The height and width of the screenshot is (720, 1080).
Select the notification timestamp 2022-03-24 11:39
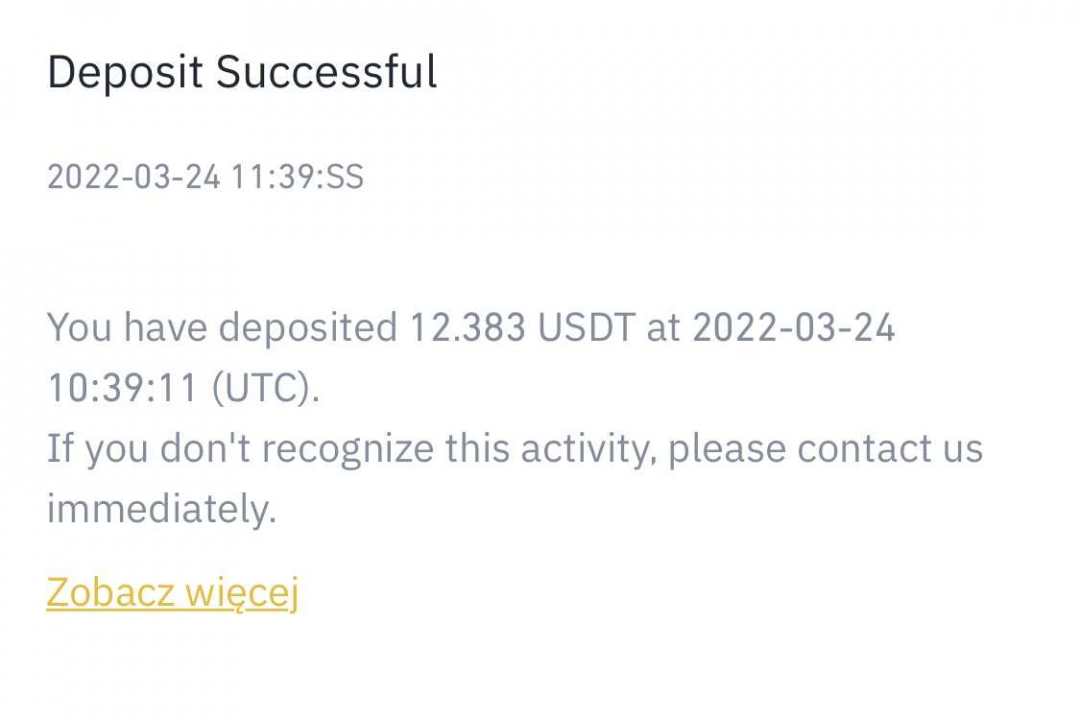pyautogui.click(x=188, y=178)
